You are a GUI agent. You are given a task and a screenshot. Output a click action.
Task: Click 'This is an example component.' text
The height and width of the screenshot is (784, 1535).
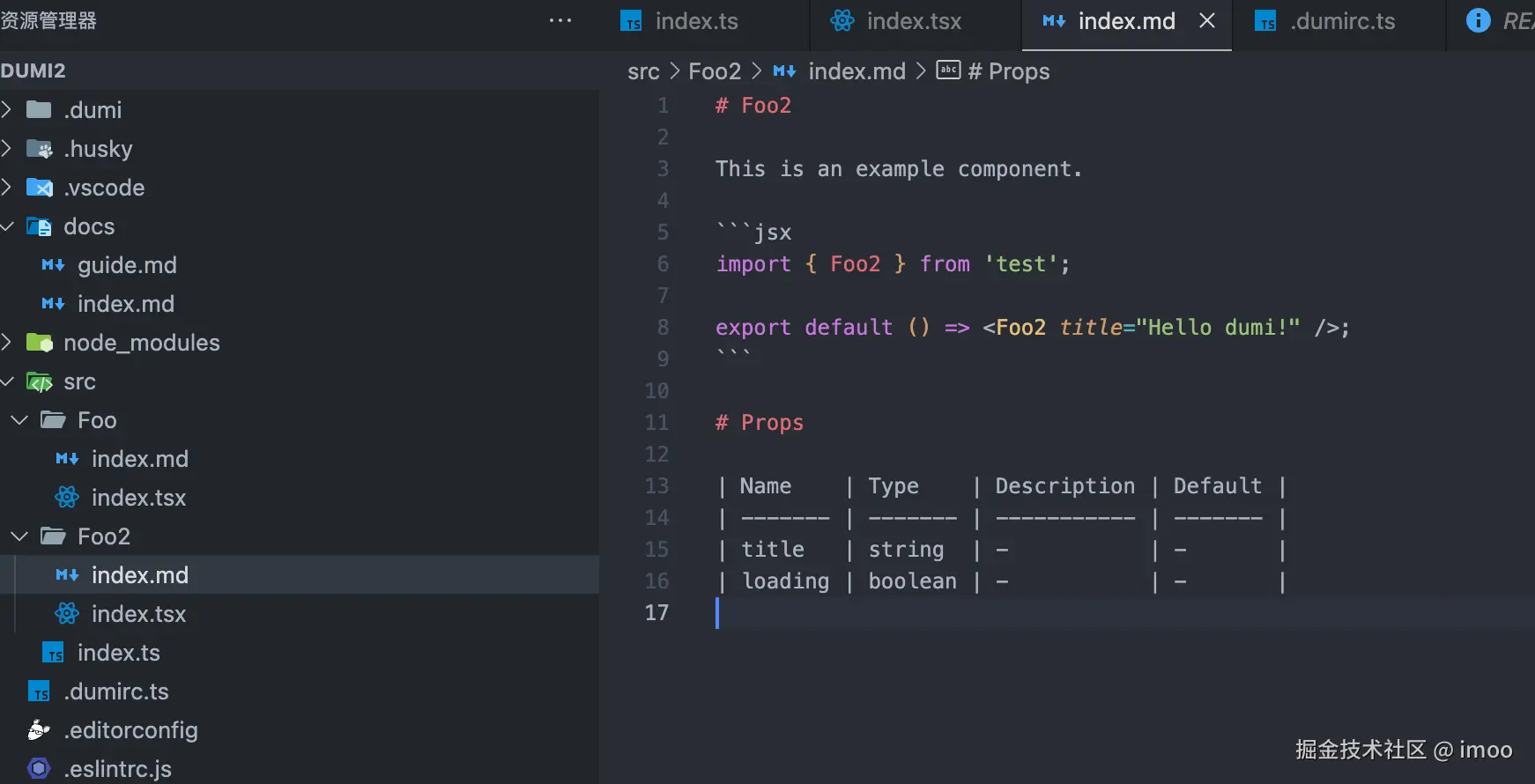[x=899, y=169]
